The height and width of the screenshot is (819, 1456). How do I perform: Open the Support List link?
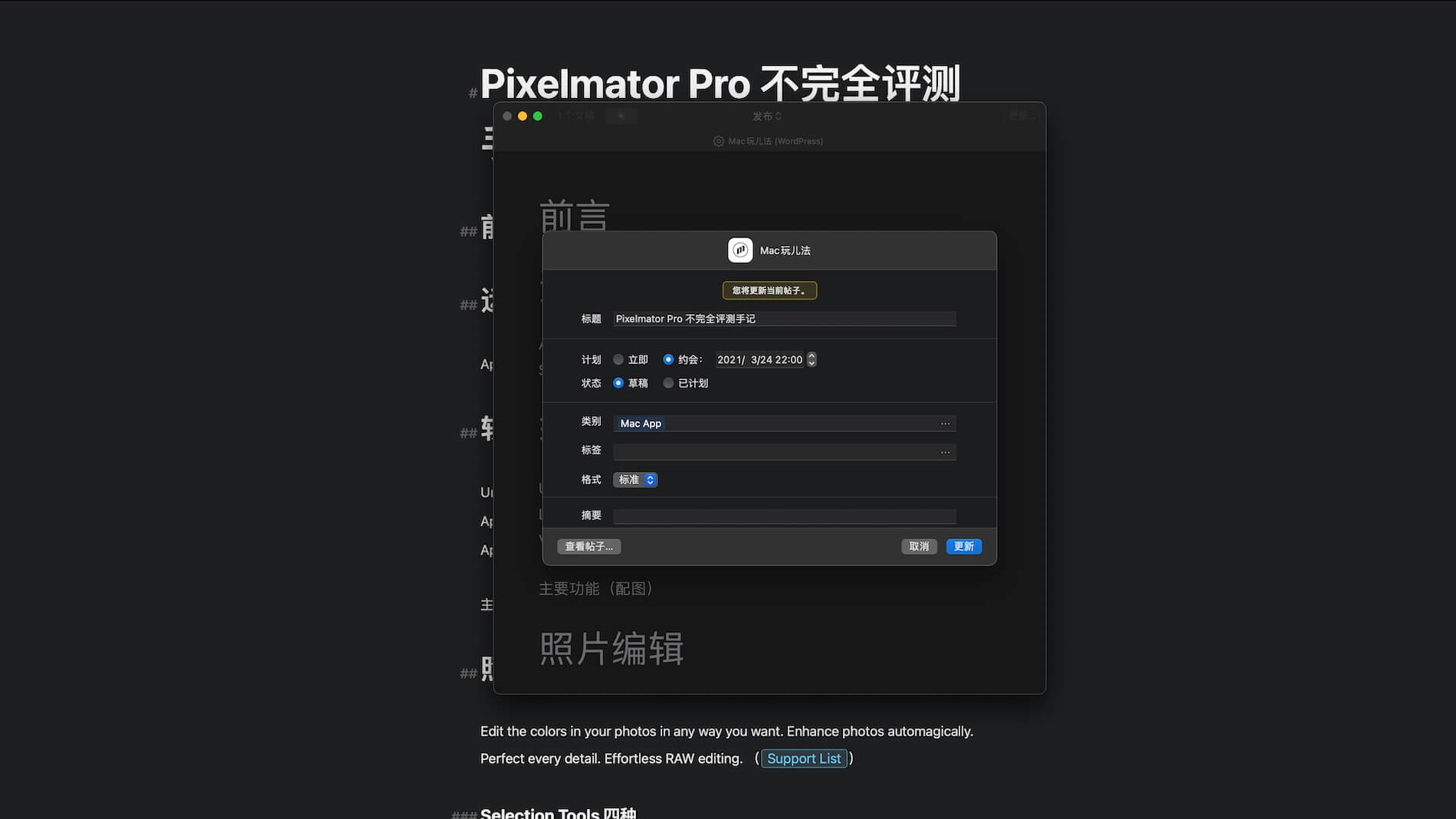804,758
